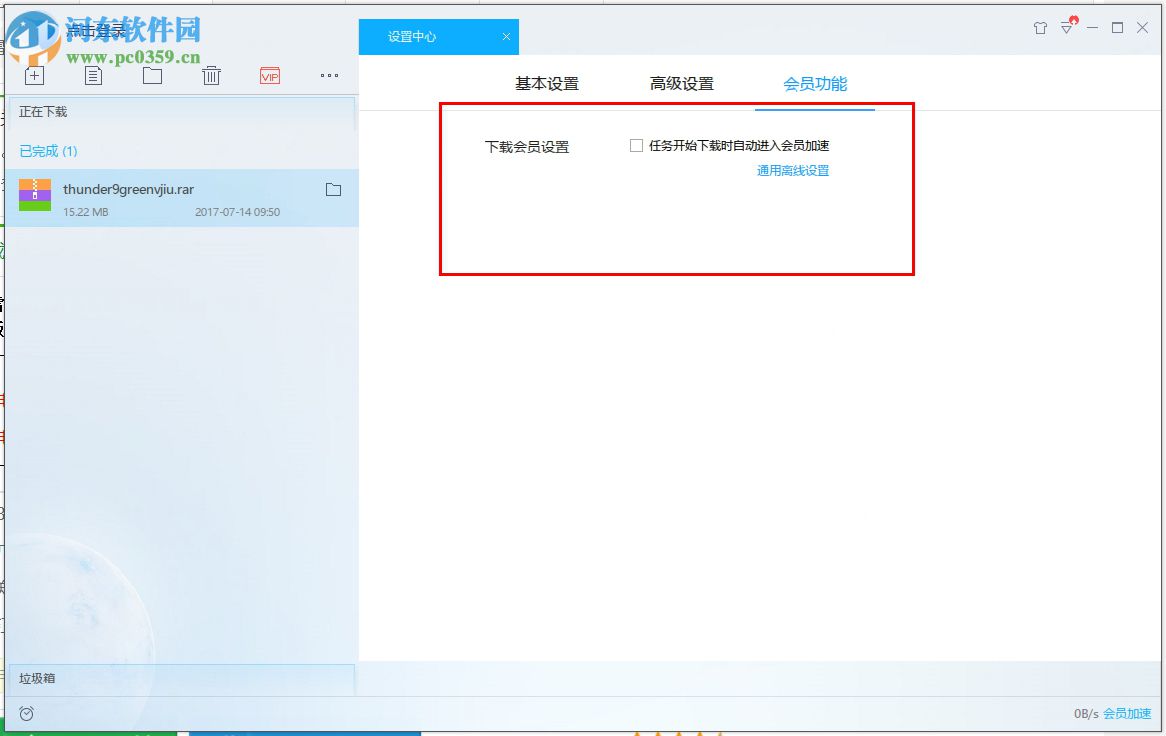Image resolution: width=1166 pixels, height=736 pixels.
Task: Open VIP membership features
Action: point(269,75)
